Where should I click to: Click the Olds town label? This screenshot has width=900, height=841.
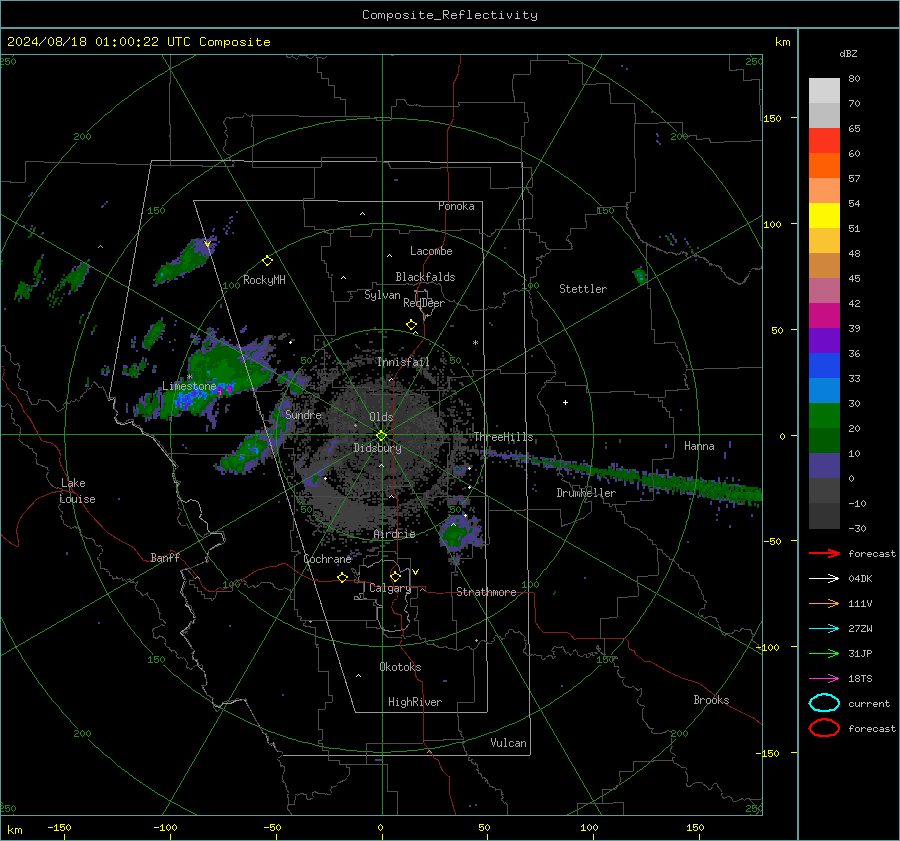point(381,417)
